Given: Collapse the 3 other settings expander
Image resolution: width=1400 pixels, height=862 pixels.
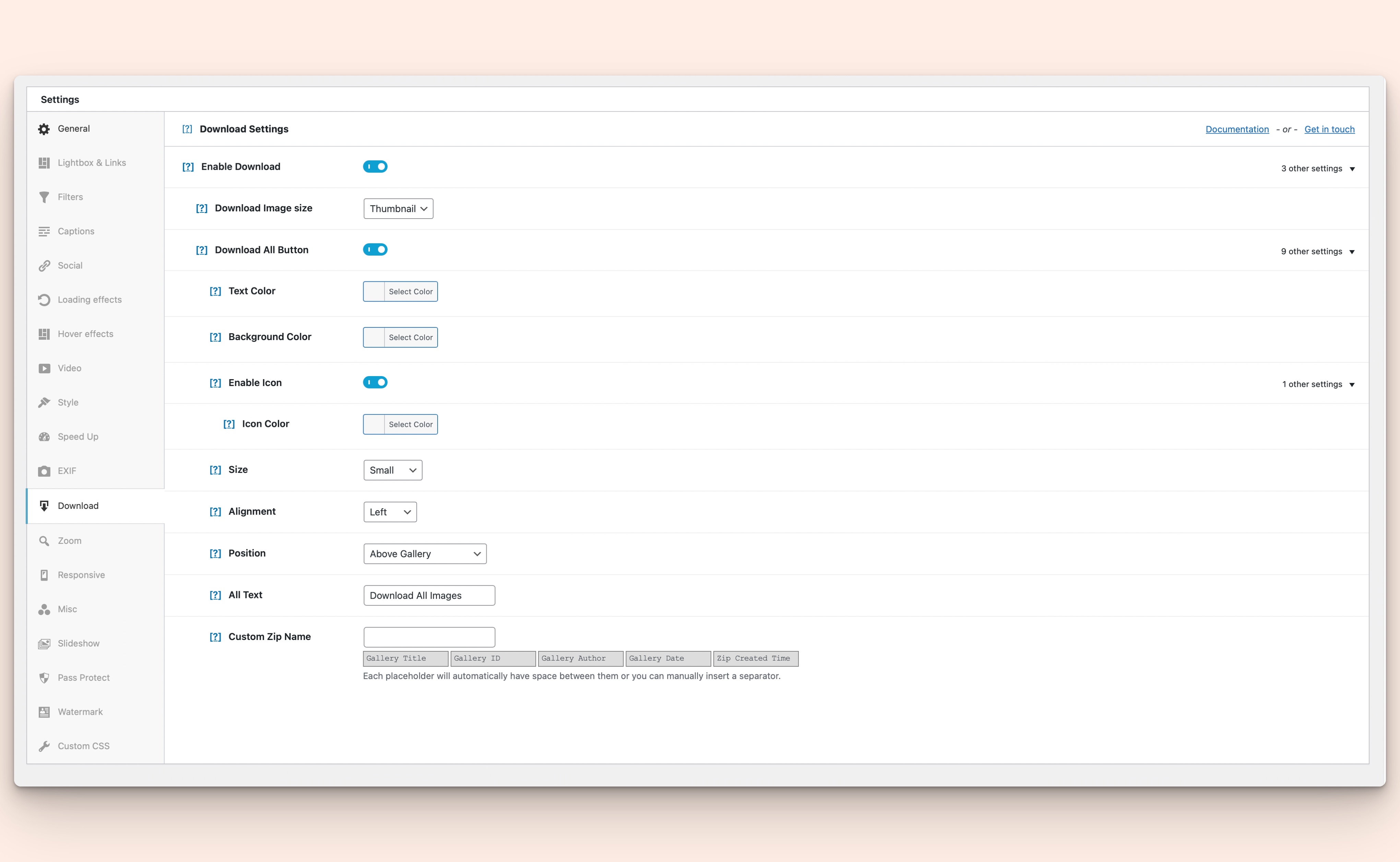Looking at the screenshot, I should coord(1318,169).
